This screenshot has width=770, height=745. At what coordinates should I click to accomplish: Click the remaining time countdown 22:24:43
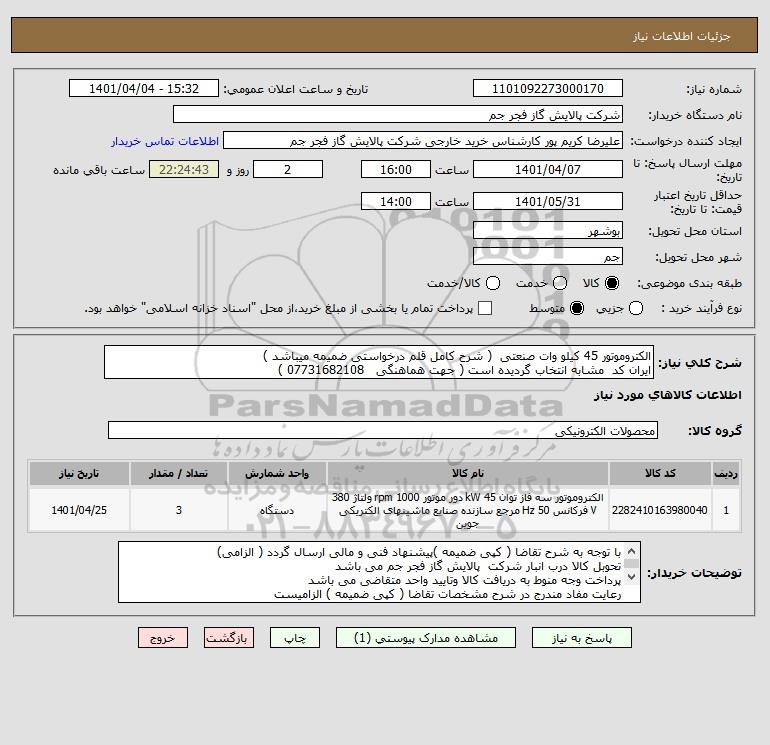pyautogui.click(x=184, y=169)
